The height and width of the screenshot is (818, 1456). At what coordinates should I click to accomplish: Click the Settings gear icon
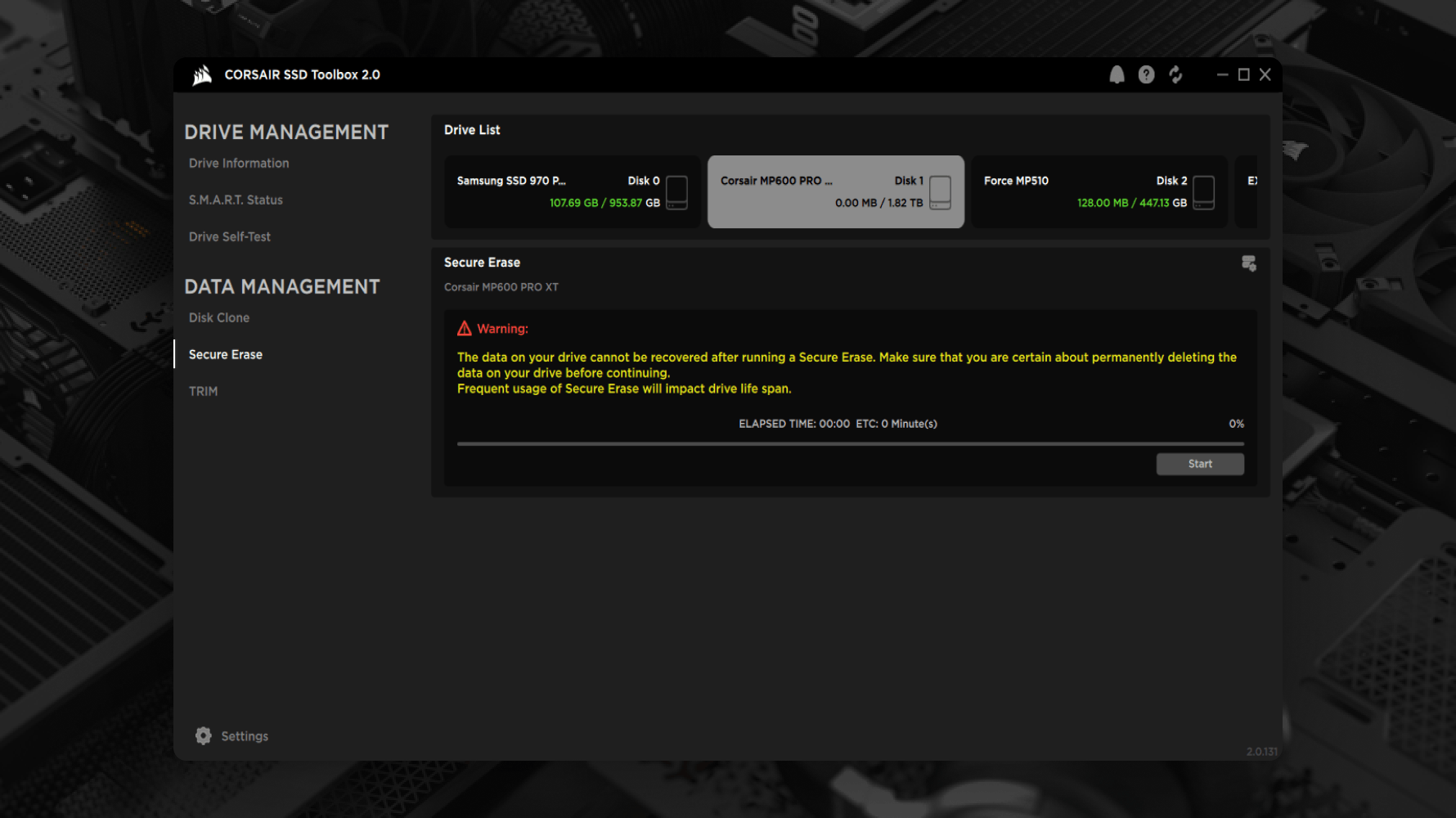coord(203,735)
